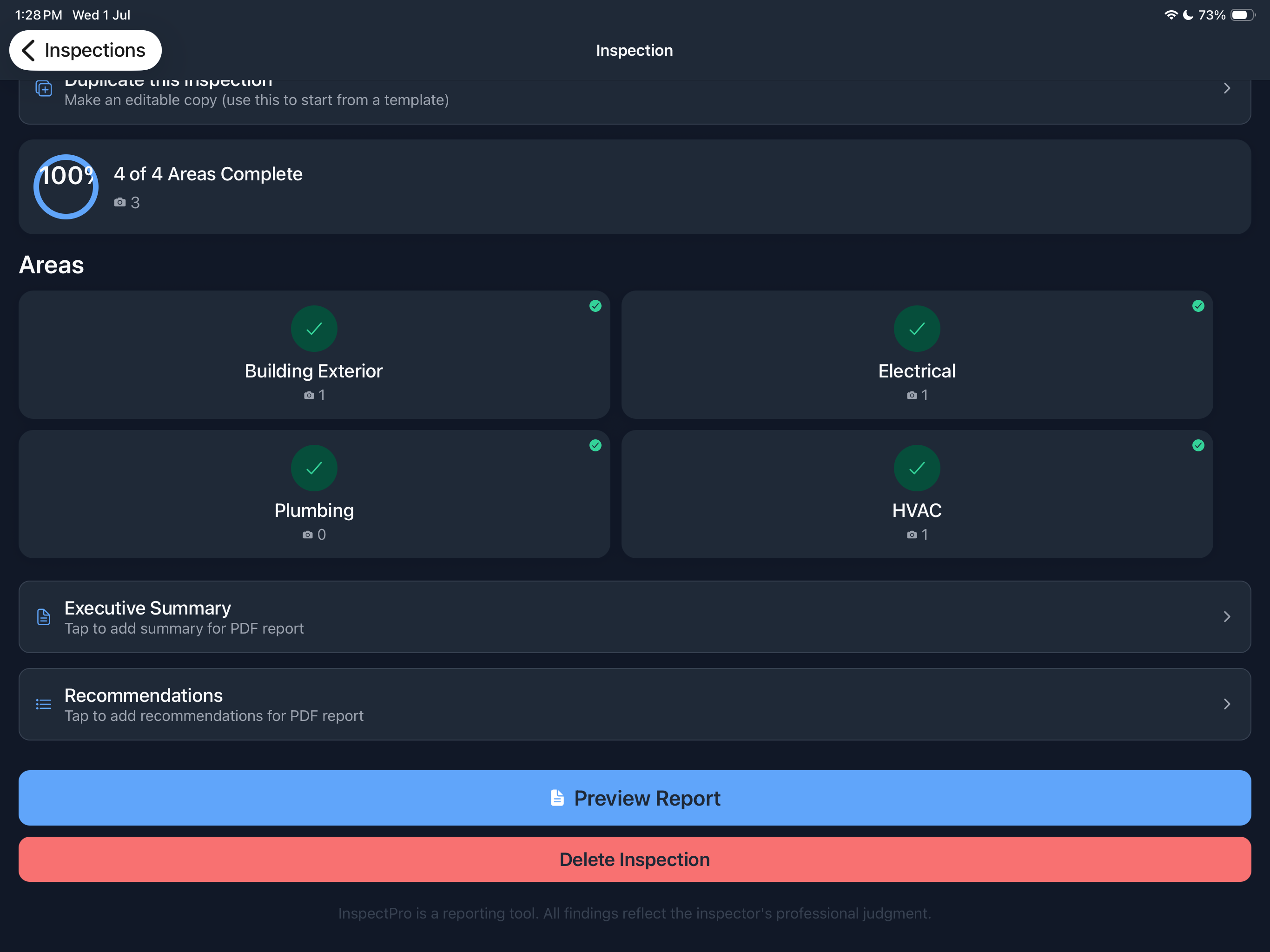1270x952 pixels.
Task: Tap the Do Not Disturb moon icon
Action: pos(1188,15)
